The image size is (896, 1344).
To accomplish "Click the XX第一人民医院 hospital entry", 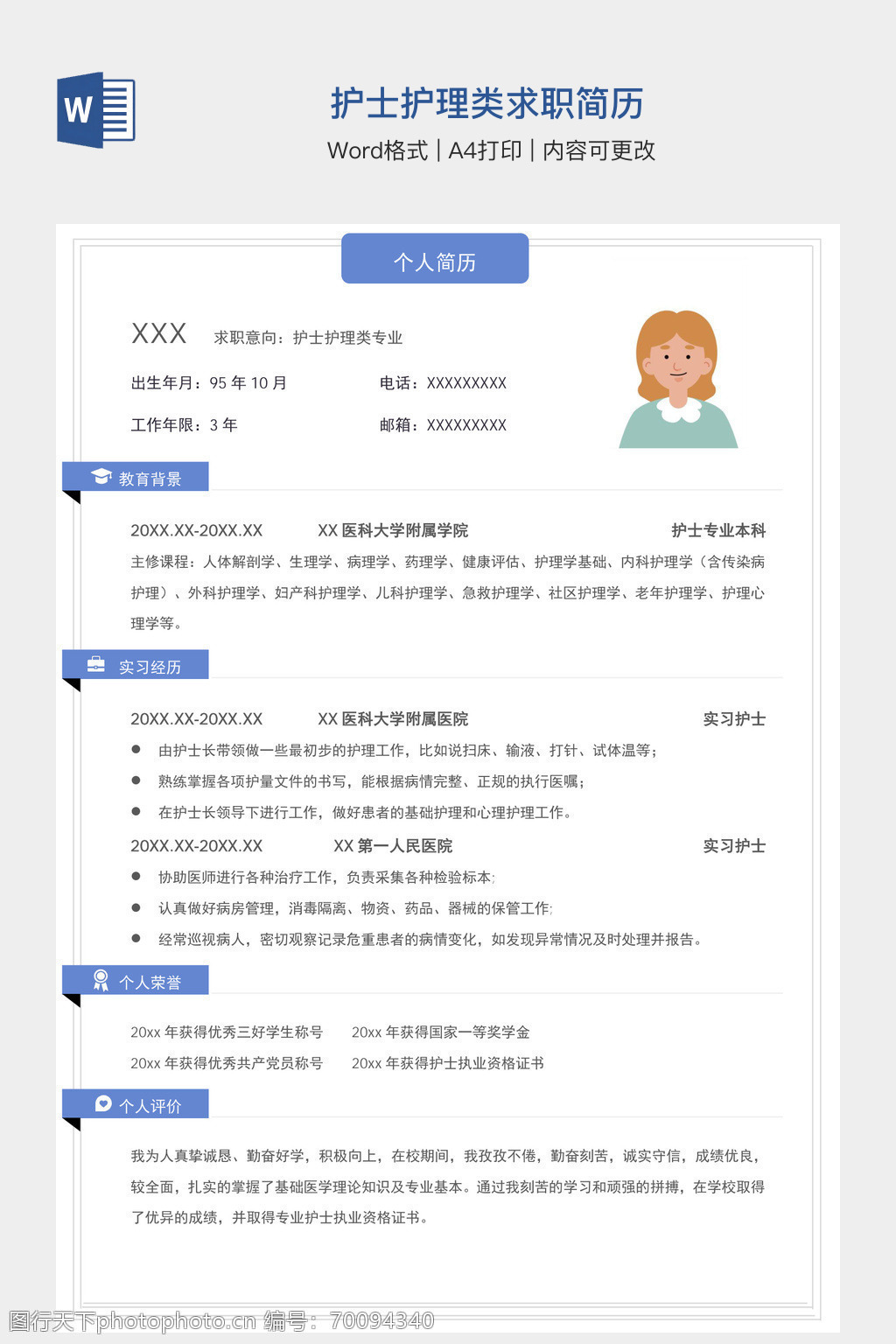I will (x=393, y=846).
